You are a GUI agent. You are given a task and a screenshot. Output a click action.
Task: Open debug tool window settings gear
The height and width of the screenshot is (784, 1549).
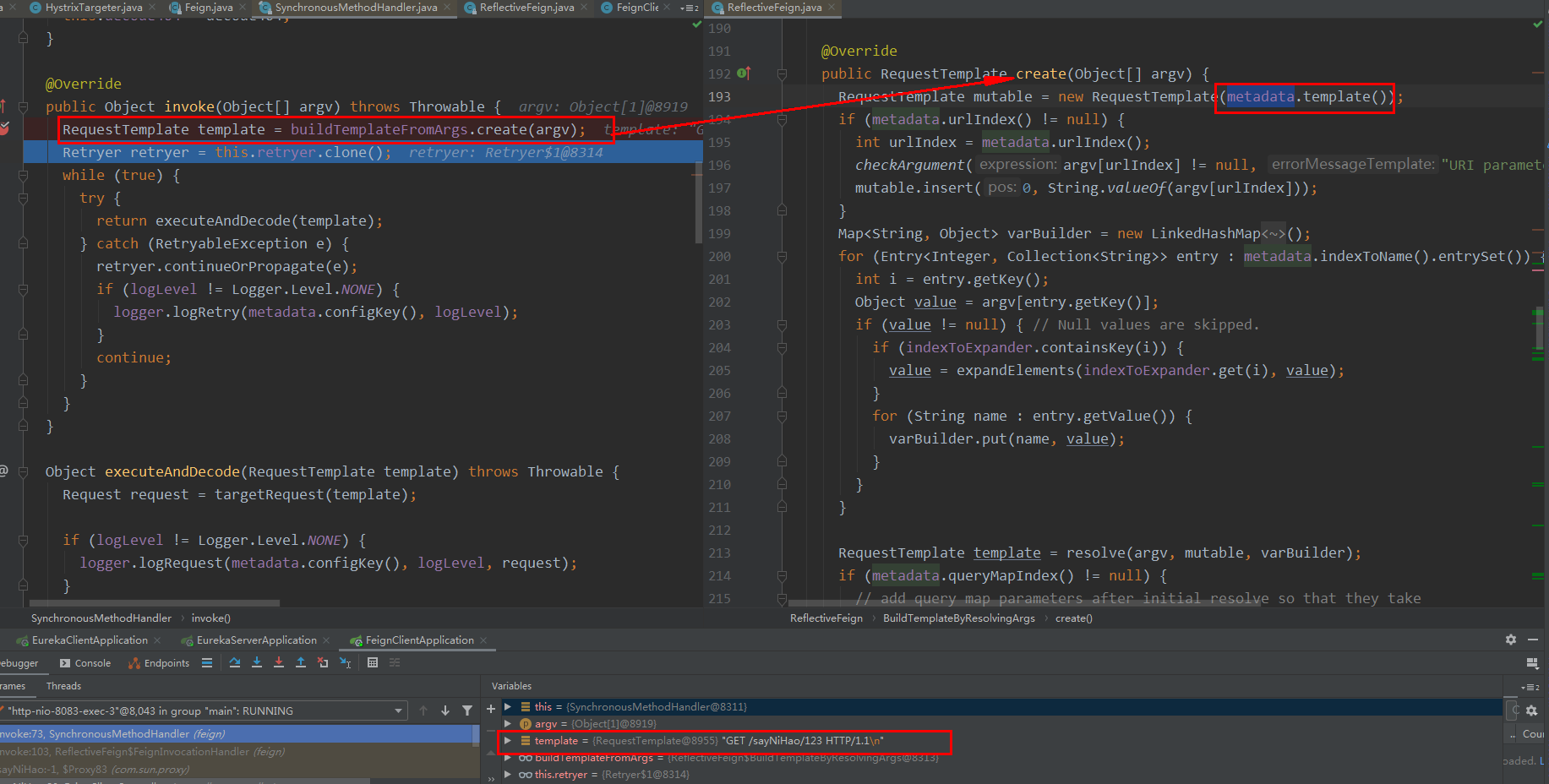pyautogui.click(x=1511, y=640)
